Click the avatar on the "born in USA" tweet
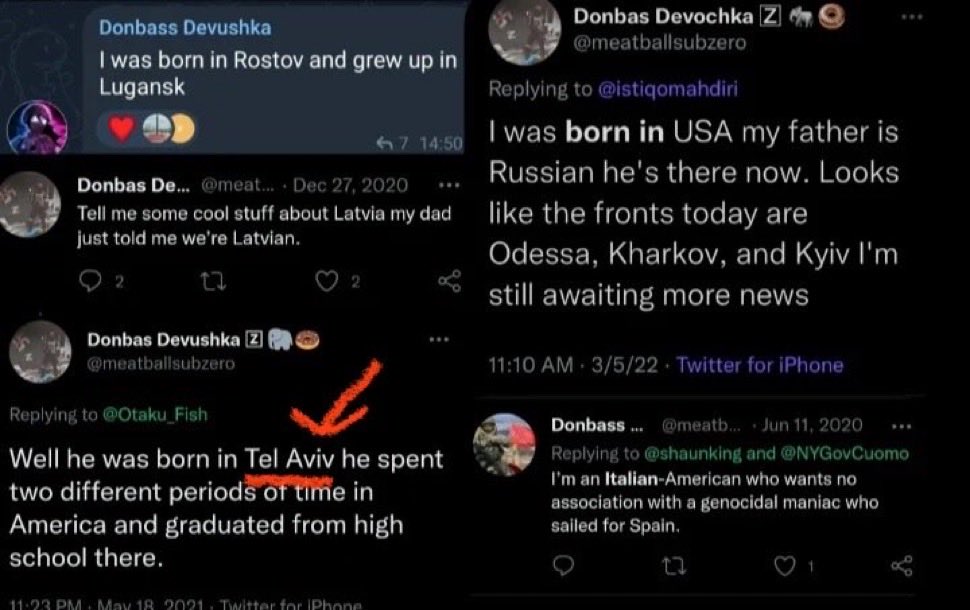 (523, 32)
